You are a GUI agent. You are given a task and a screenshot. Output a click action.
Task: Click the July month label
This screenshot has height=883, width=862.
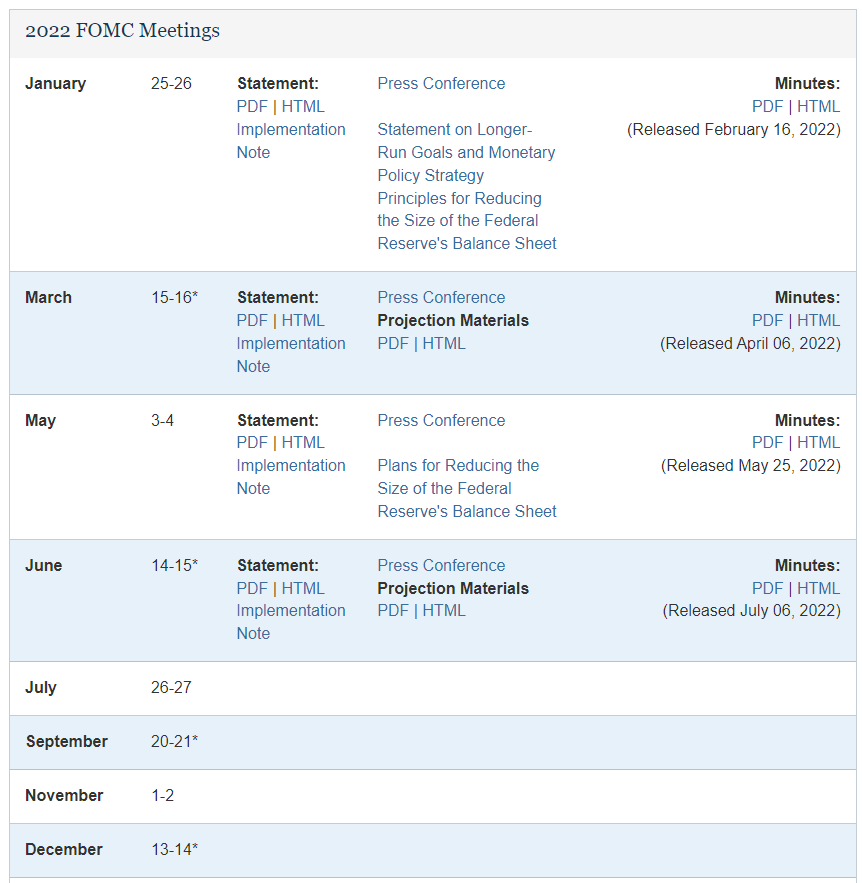pos(41,688)
